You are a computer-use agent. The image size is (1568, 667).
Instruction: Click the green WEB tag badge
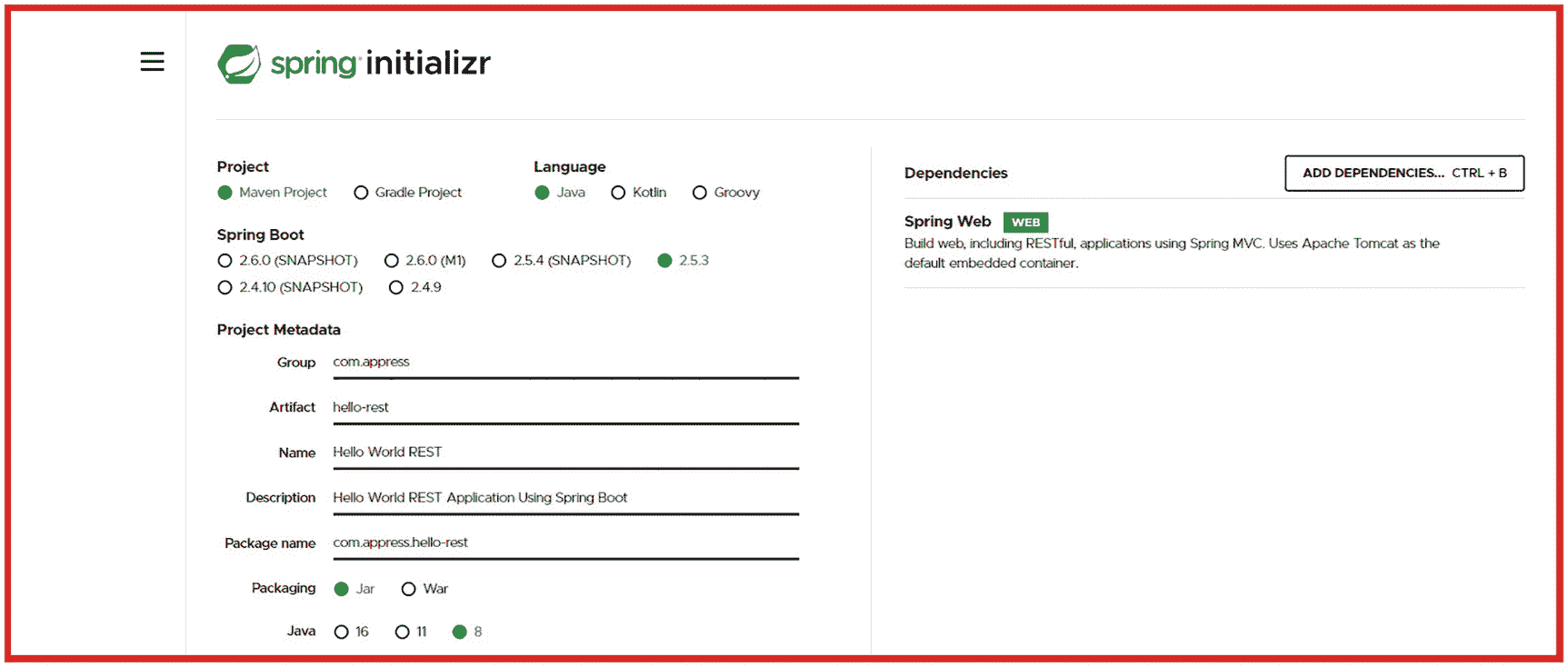[1025, 222]
